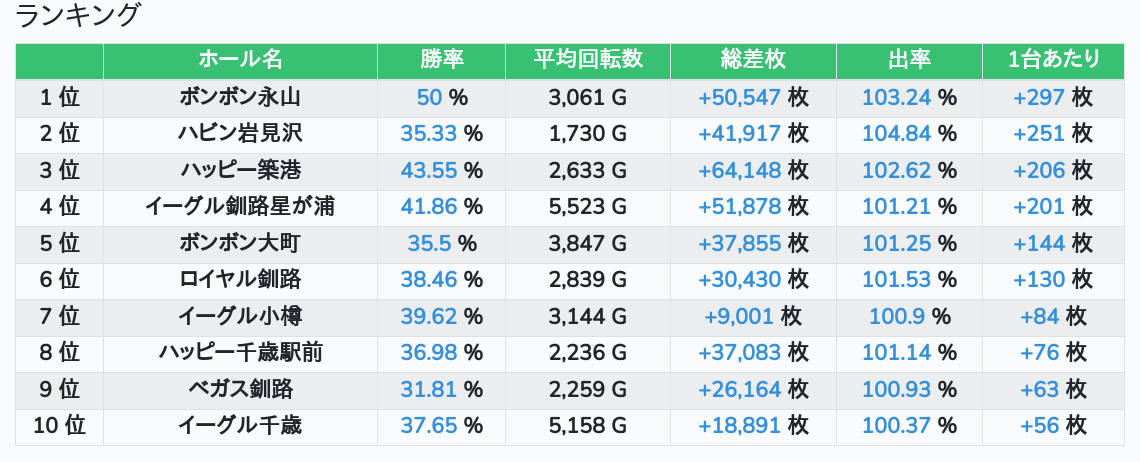Click the 100.37 payout rate link
This screenshot has width=1140, height=462.
point(896,425)
